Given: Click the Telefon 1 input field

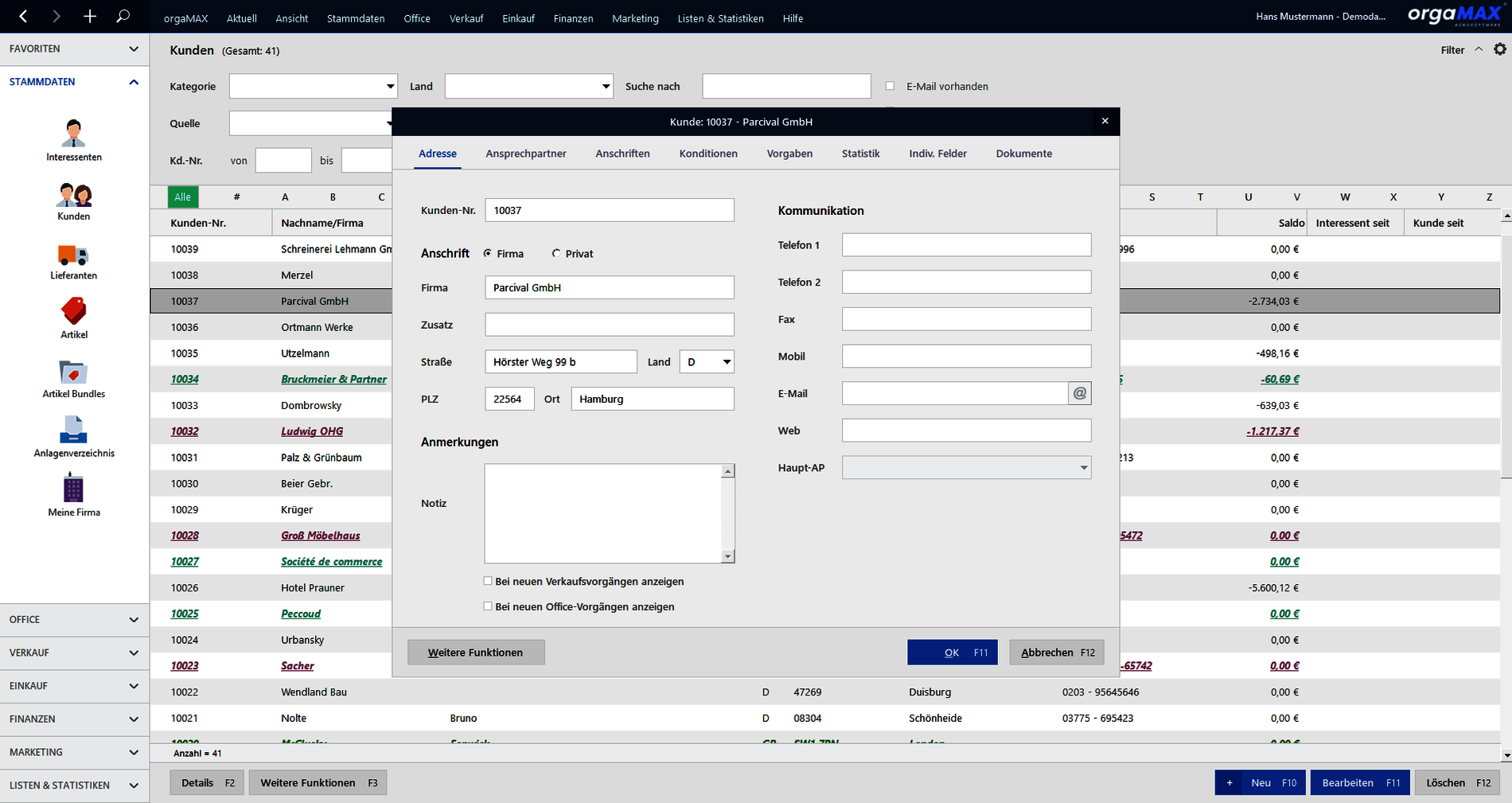Looking at the screenshot, I should [x=967, y=245].
